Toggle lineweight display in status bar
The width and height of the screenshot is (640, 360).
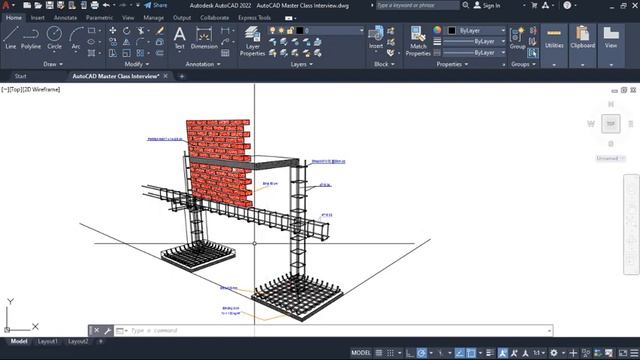[x=490, y=353]
